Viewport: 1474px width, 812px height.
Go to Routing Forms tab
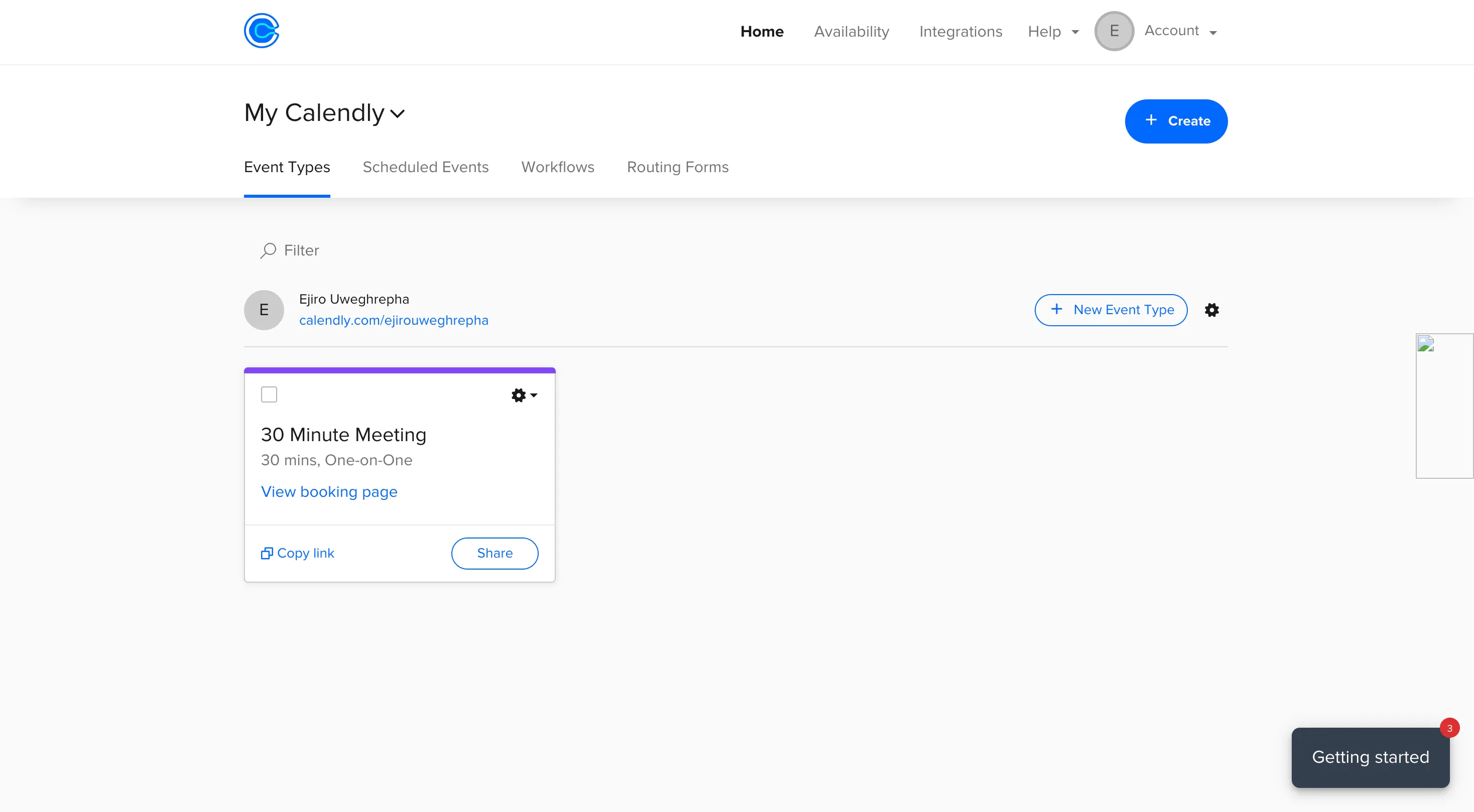(677, 167)
